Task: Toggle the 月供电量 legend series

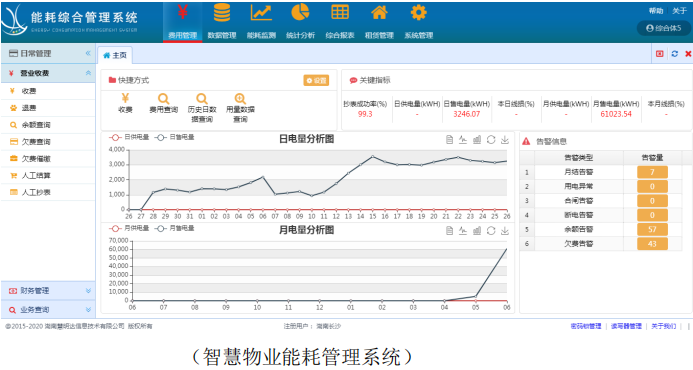Action: pyautogui.click(x=129, y=228)
